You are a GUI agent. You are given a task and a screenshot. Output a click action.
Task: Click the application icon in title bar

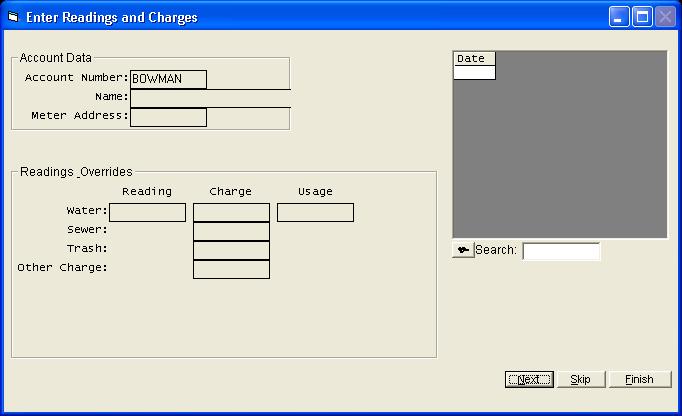pyautogui.click(x=13, y=17)
